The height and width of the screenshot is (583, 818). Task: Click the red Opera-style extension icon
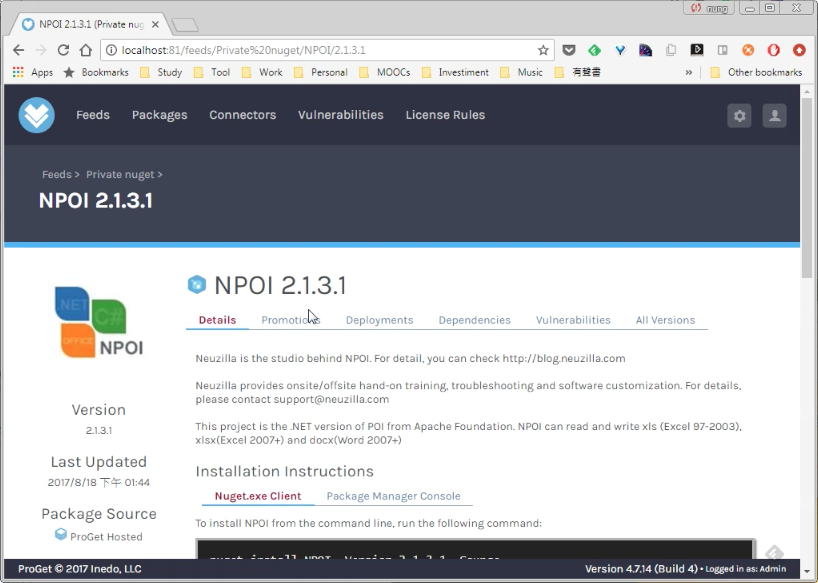point(774,50)
